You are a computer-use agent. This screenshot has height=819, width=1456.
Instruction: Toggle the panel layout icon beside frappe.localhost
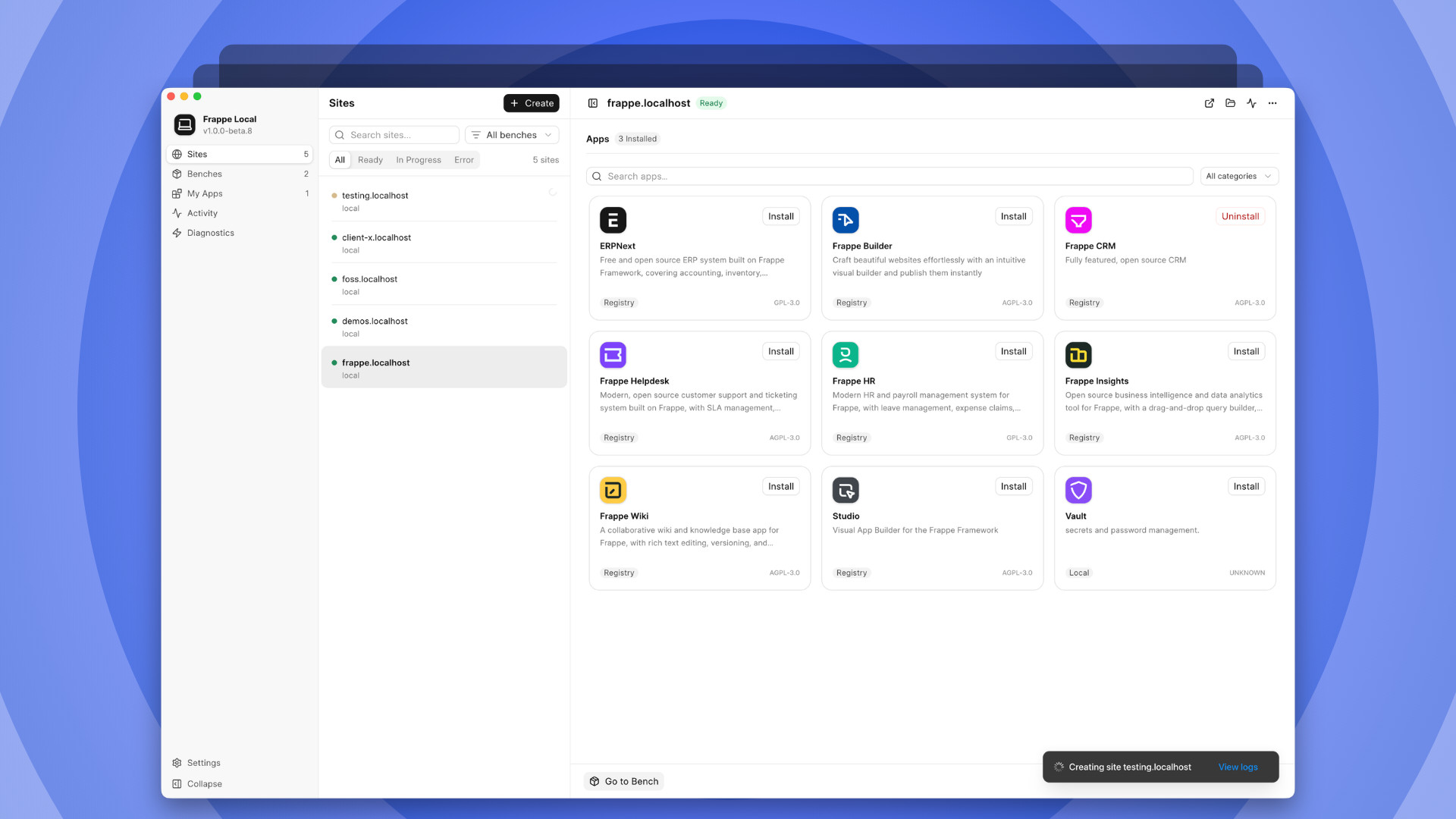(x=593, y=103)
